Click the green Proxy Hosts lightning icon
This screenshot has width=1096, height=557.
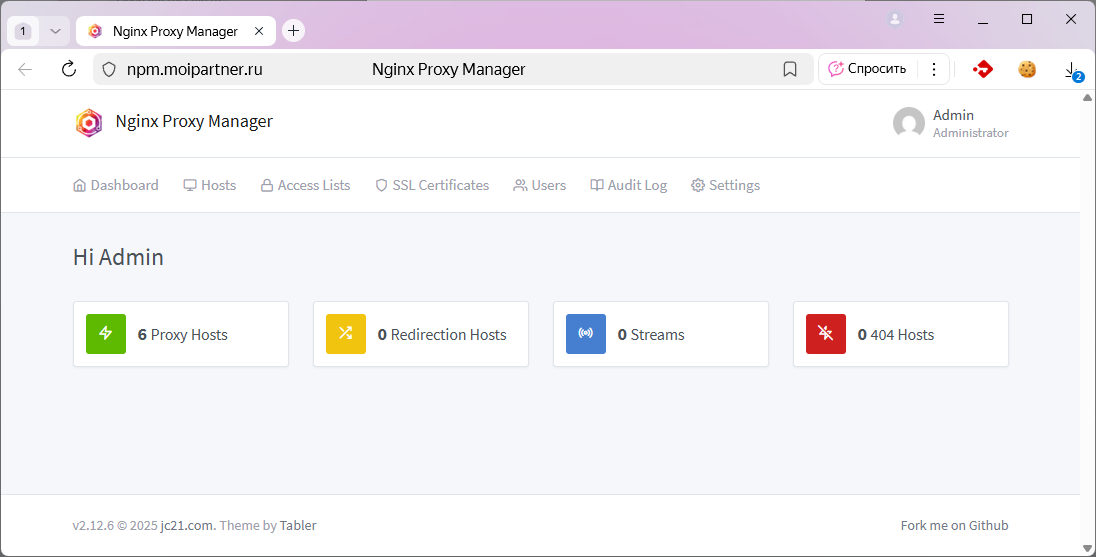click(106, 334)
